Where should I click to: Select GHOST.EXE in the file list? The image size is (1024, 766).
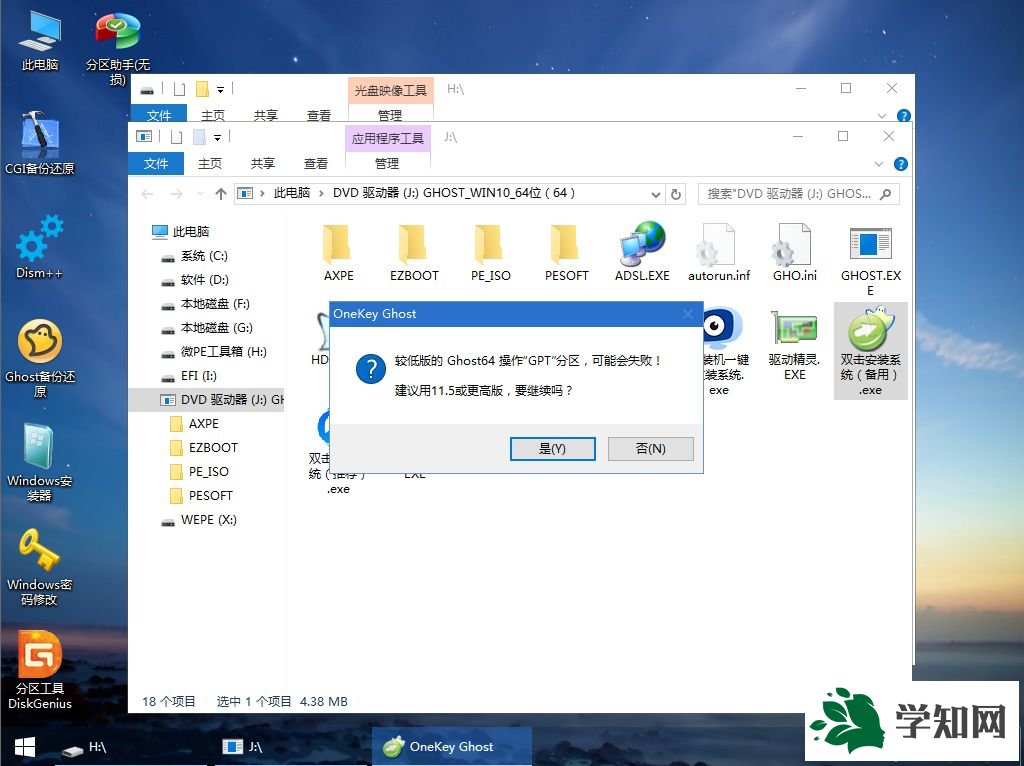[x=869, y=250]
